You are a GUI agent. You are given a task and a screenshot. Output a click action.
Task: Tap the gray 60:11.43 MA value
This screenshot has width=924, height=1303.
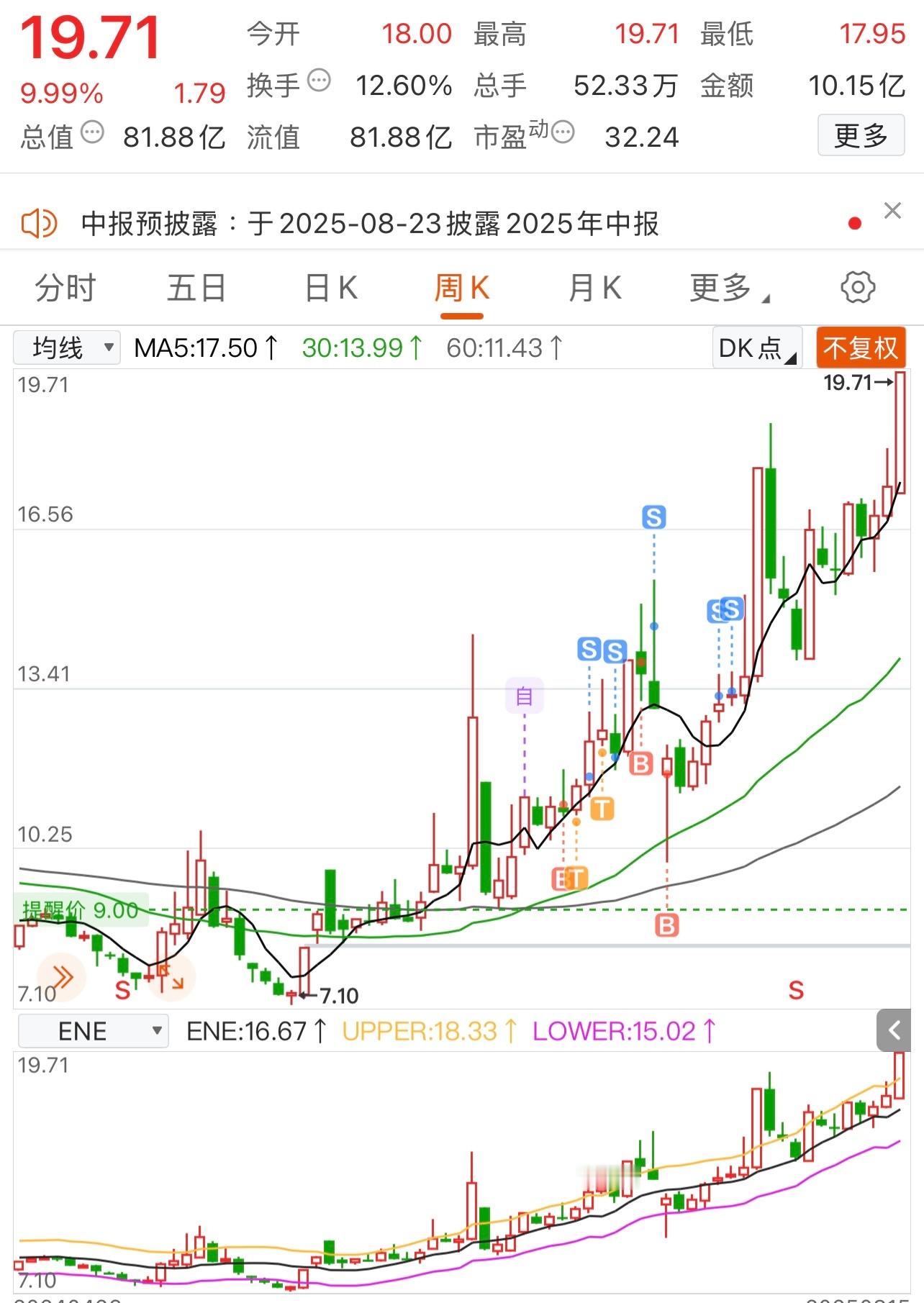[504, 348]
